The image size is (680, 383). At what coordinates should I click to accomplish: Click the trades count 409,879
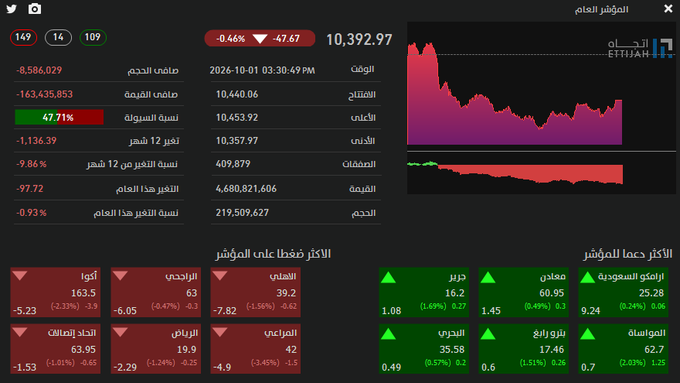pos(233,164)
